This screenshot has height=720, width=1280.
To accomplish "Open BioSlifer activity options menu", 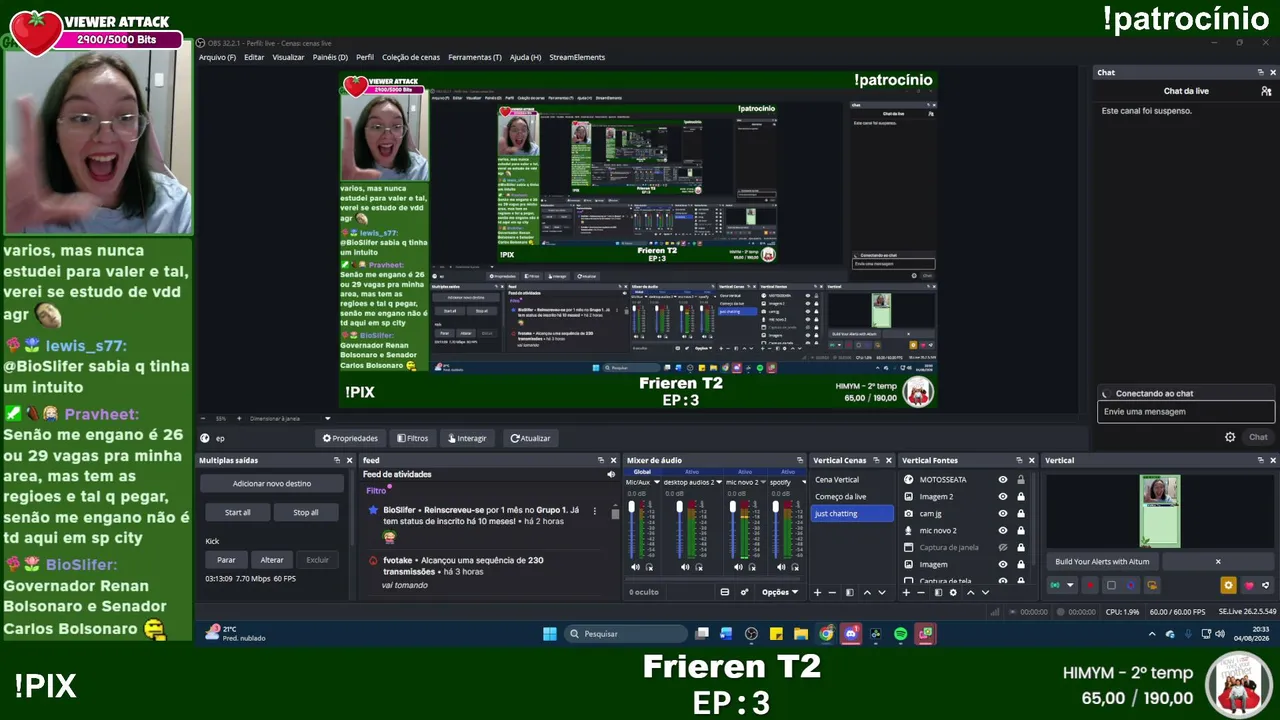I will click(x=595, y=511).
